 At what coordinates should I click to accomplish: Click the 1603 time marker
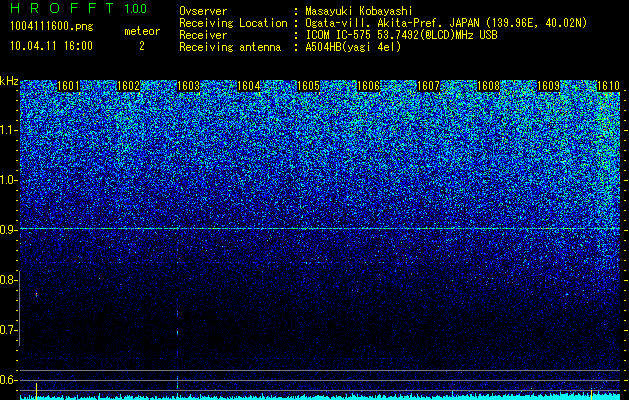(x=188, y=86)
